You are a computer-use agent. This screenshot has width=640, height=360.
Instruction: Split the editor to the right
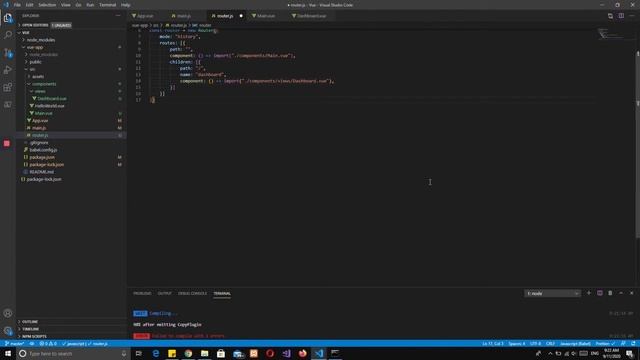tap(621, 16)
